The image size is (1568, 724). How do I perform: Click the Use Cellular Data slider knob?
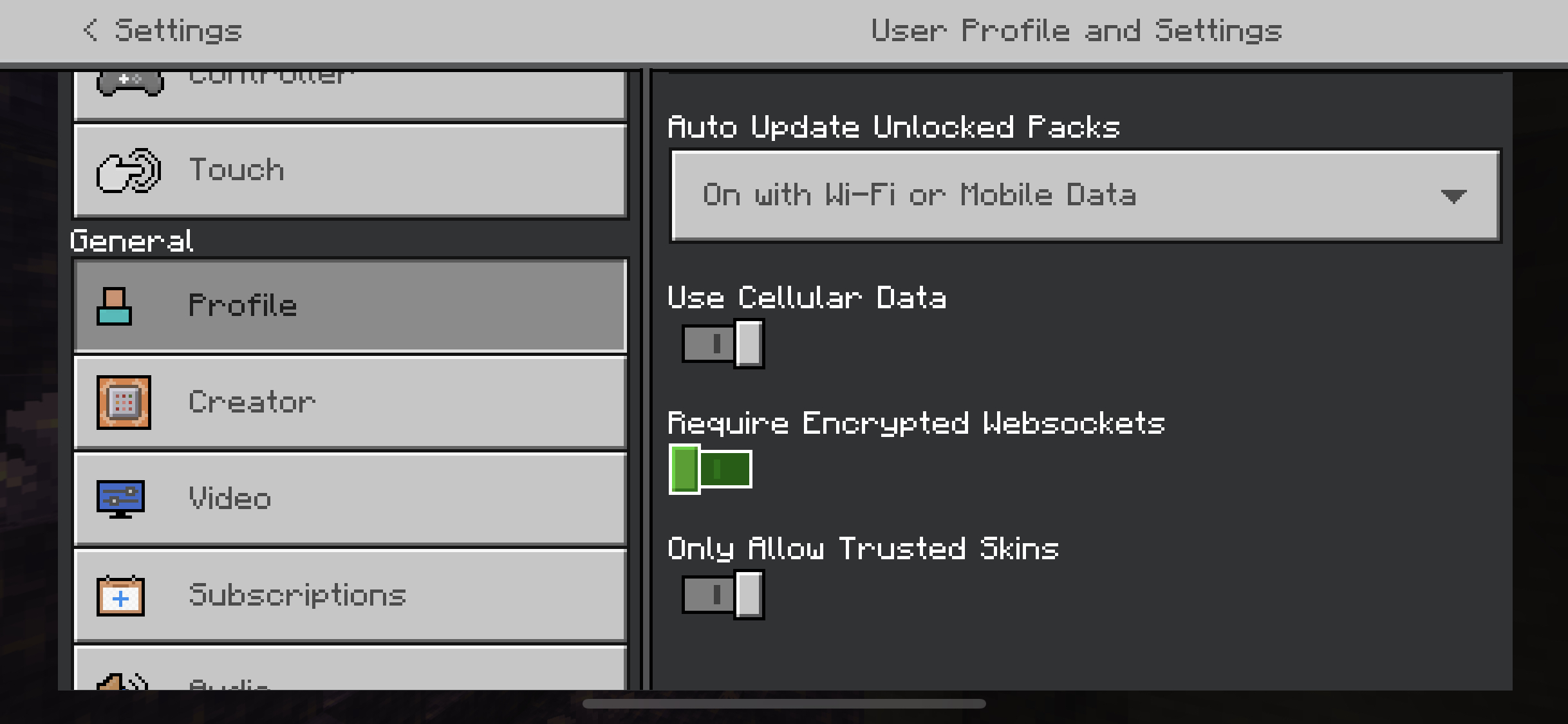tap(749, 344)
